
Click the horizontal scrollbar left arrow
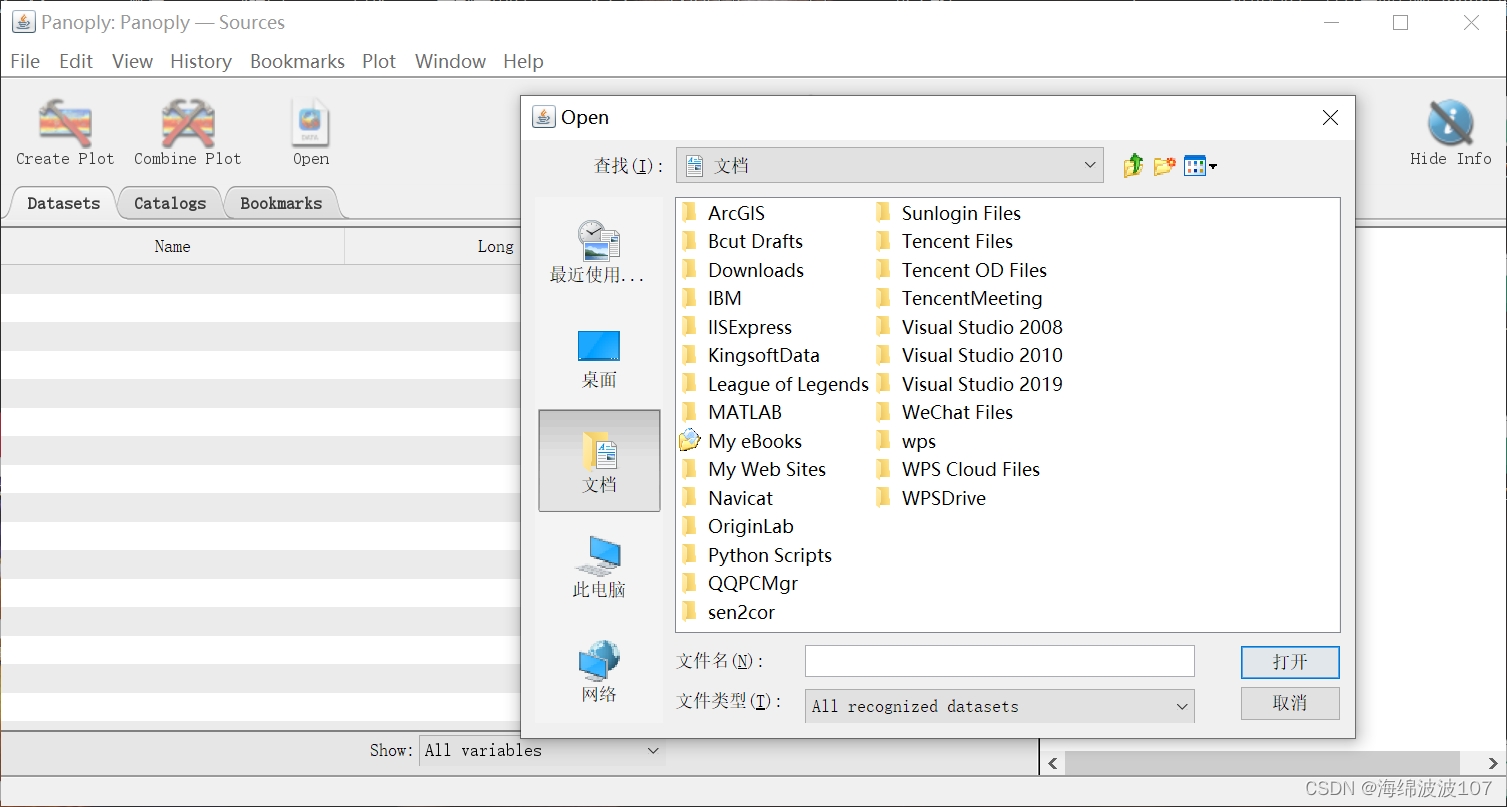pos(1052,763)
